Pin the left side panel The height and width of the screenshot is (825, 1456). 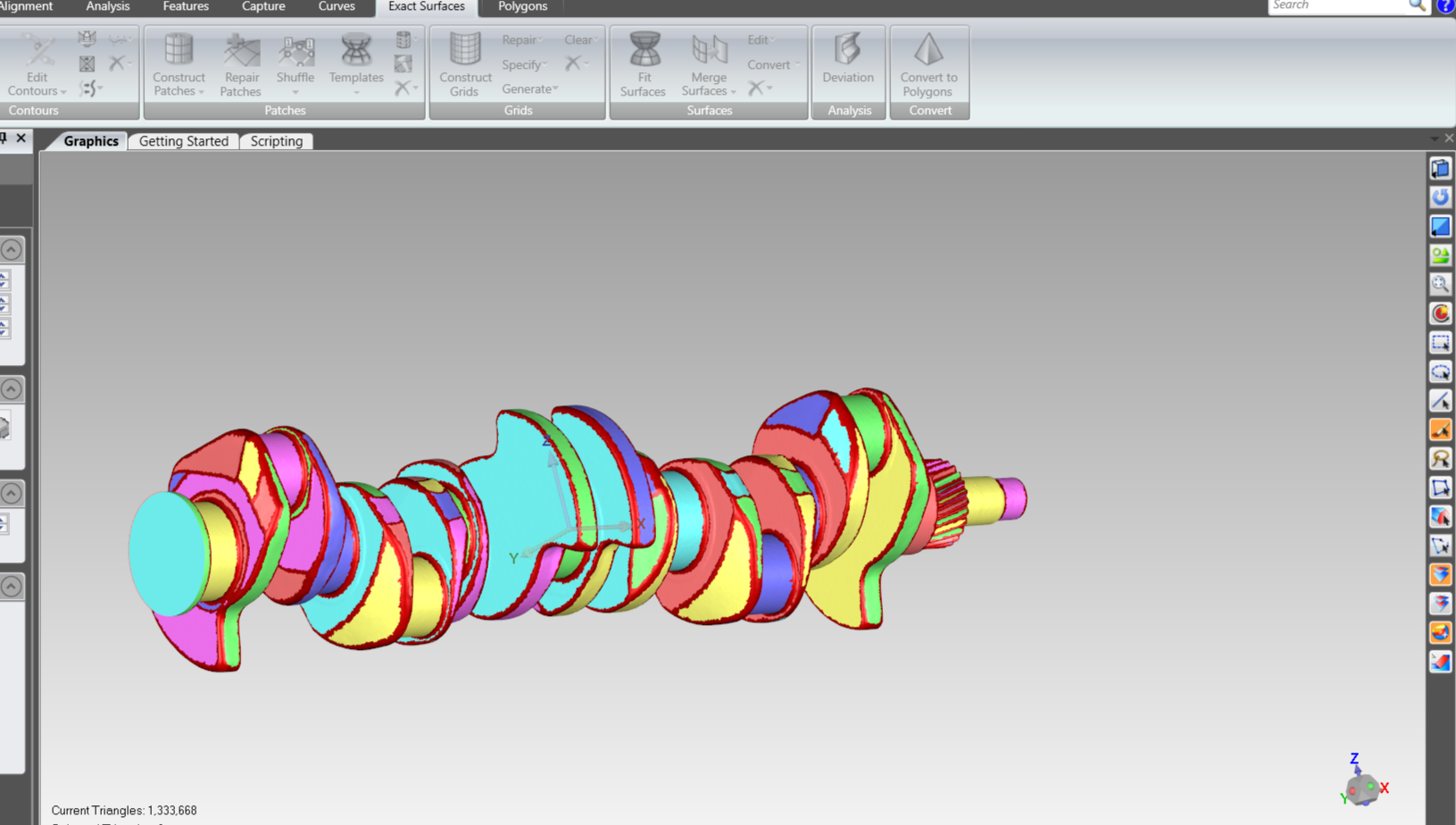pos(4,138)
